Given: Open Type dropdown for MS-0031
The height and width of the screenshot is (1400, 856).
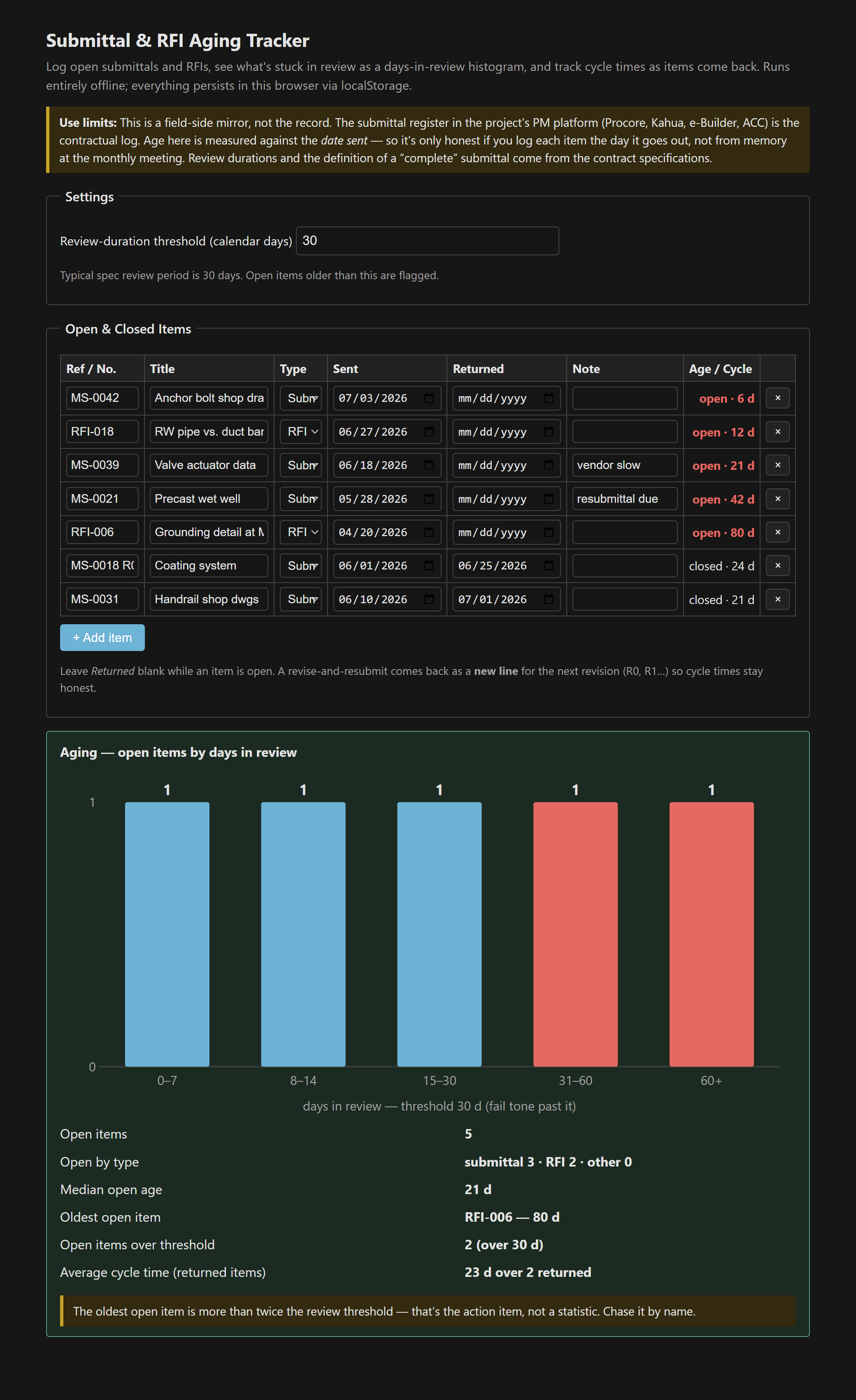Looking at the screenshot, I should [300, 599].
